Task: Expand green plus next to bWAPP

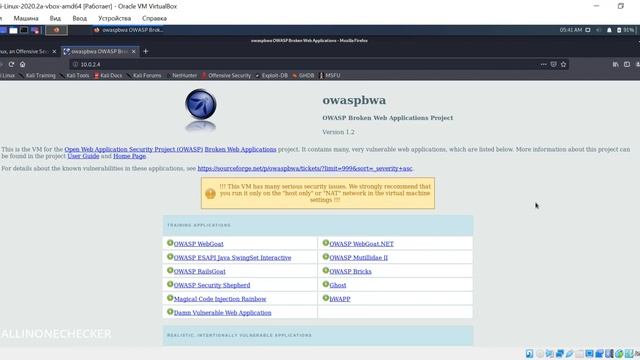Action: pos(326,298)
